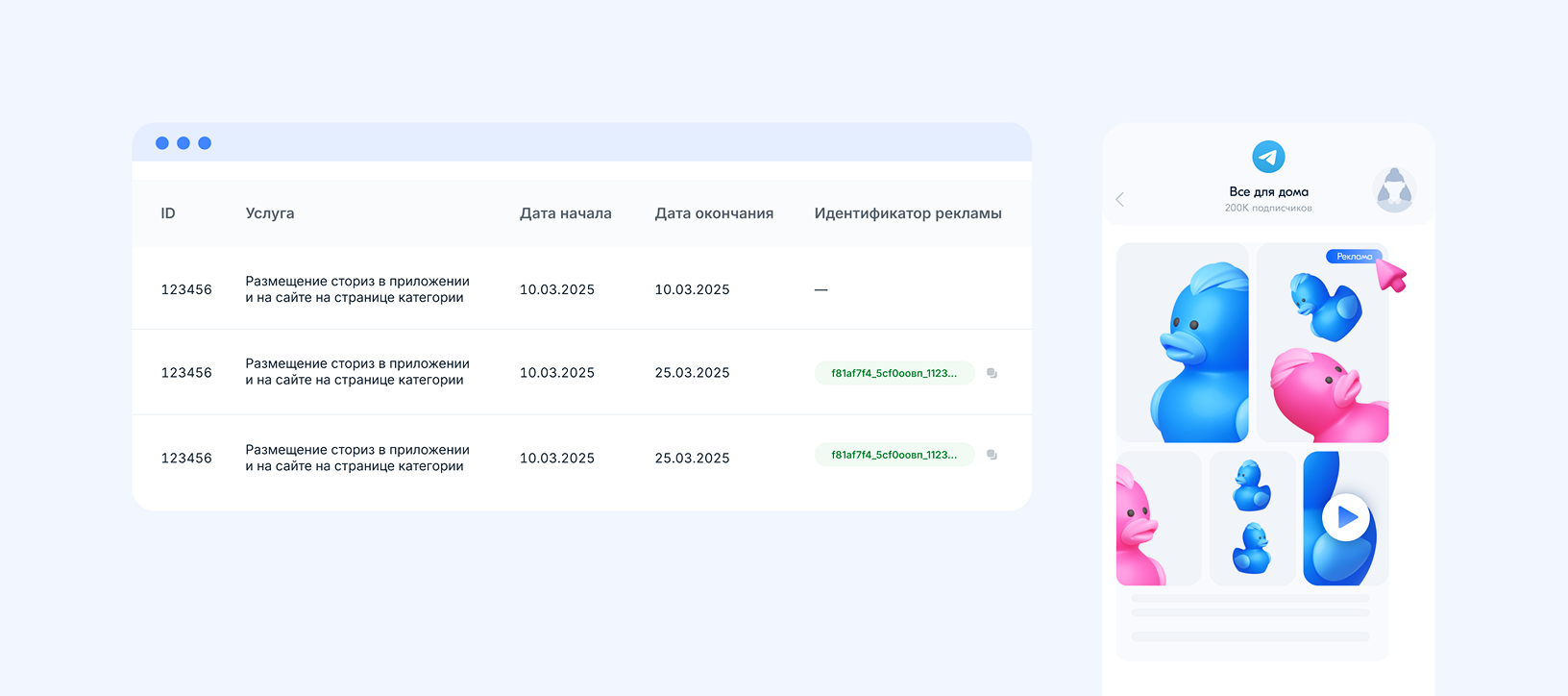This screenshot has height=696, width=1568.
Task: Click the Реклама badge on the post
Action: [1354, 257]
